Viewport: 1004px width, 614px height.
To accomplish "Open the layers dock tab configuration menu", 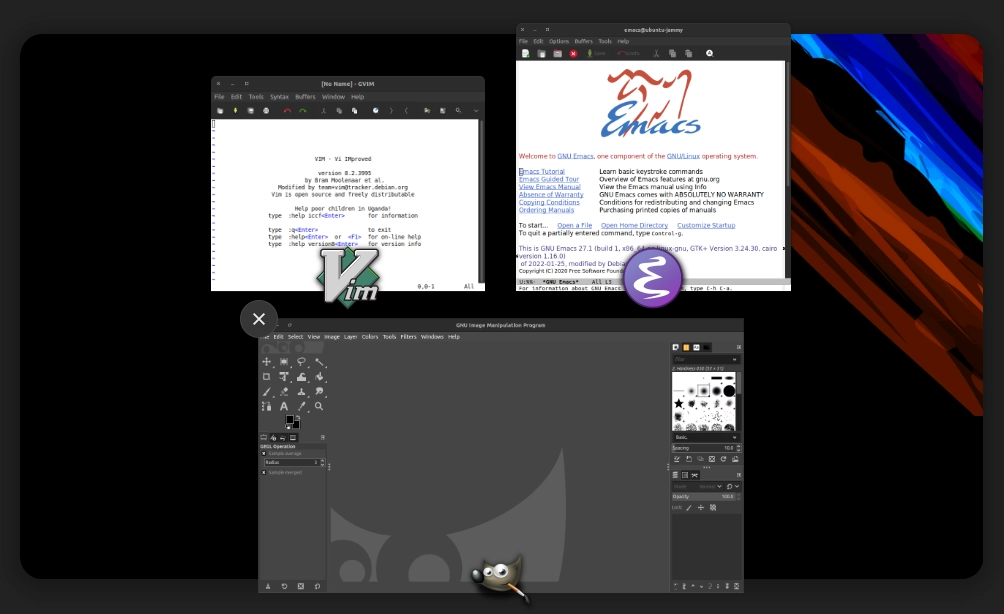I will pos(738,475).
